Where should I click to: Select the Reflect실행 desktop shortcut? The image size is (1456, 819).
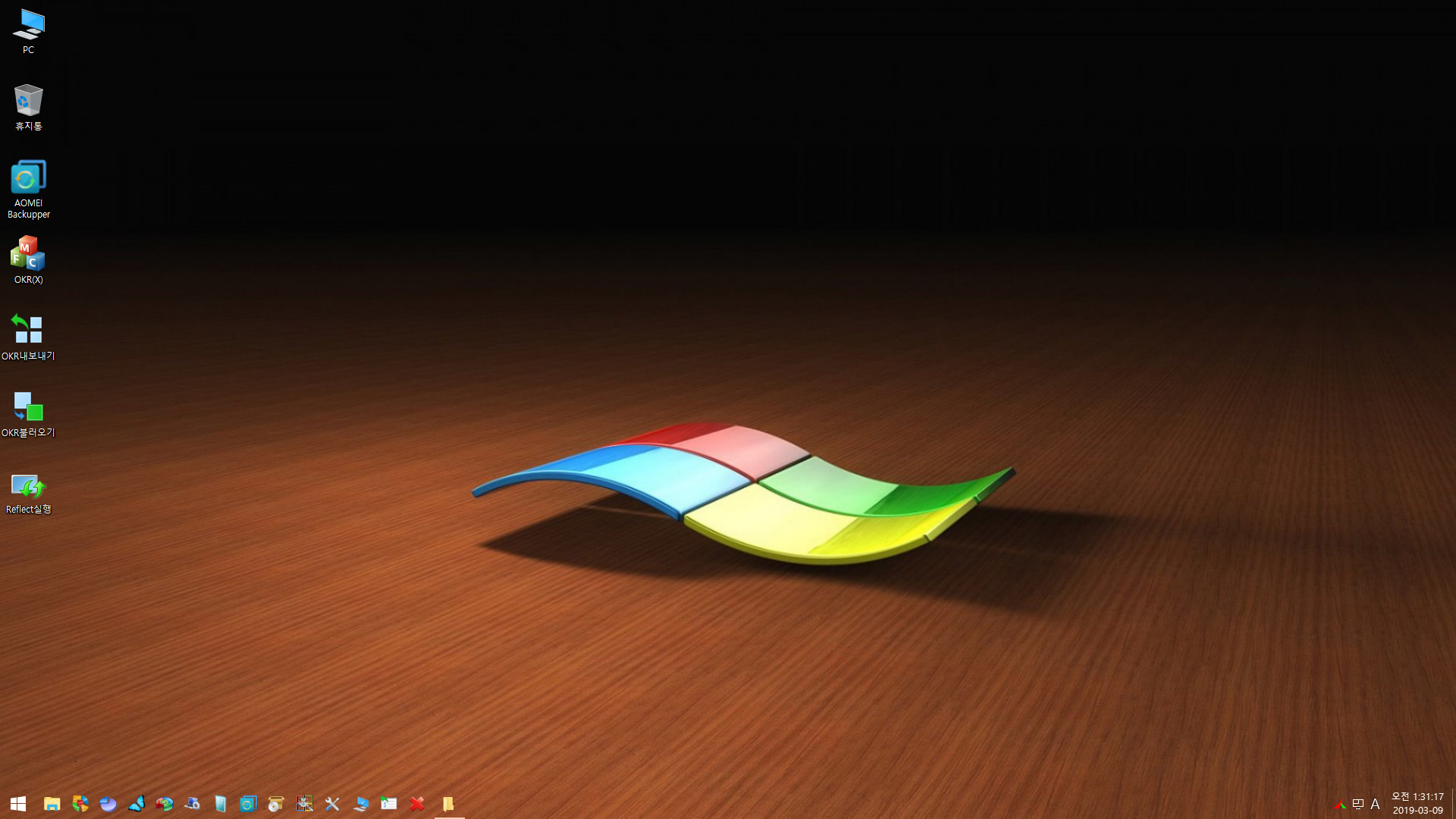point(28,493)
